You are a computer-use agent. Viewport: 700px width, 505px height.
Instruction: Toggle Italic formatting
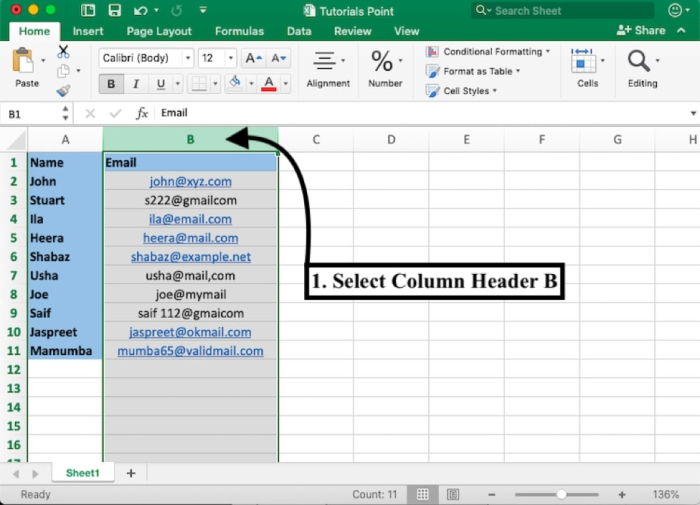(134, 84)
